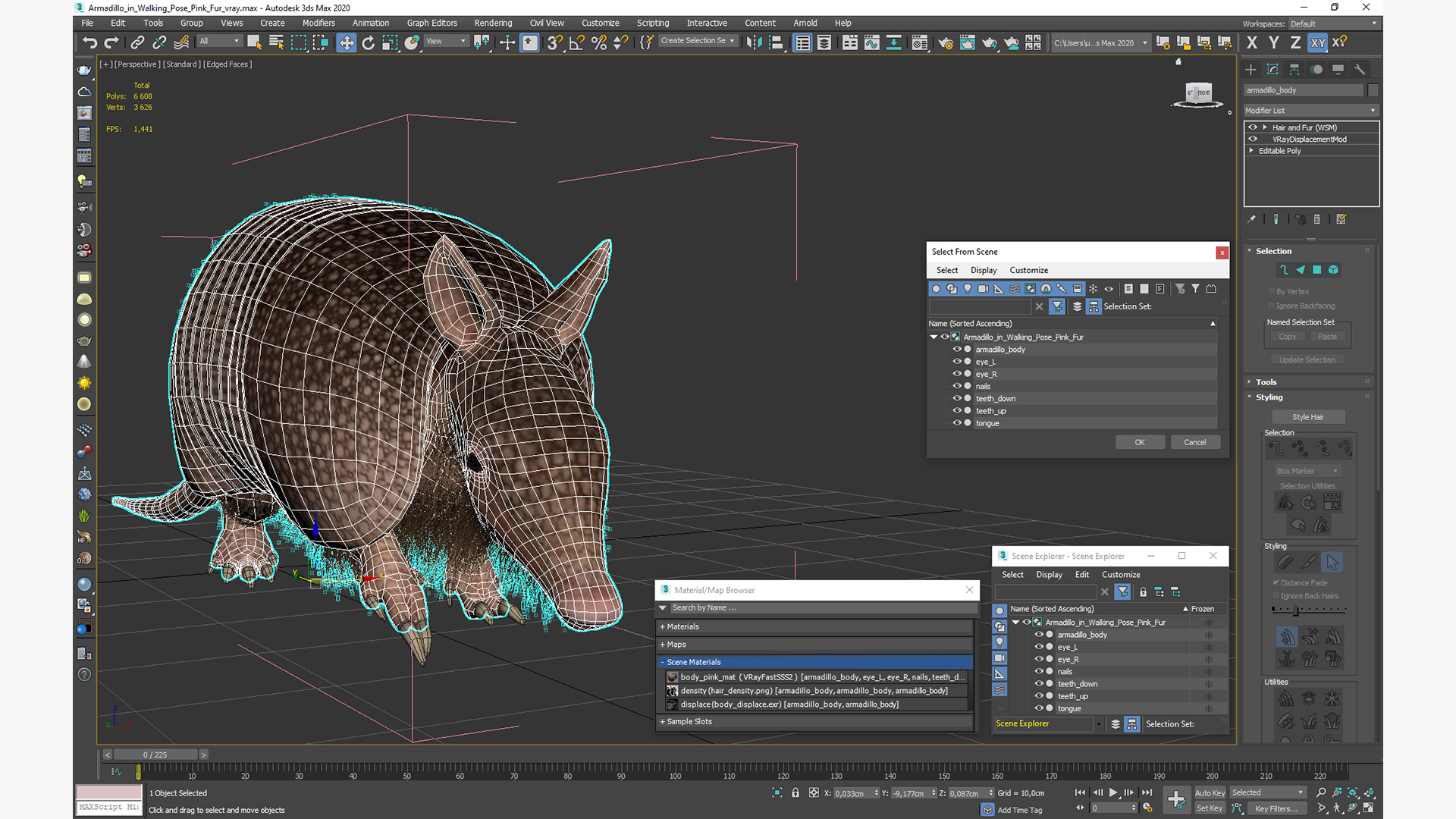
Task: Click the object color swatch beside name
Action: [x=1373, y=90]
